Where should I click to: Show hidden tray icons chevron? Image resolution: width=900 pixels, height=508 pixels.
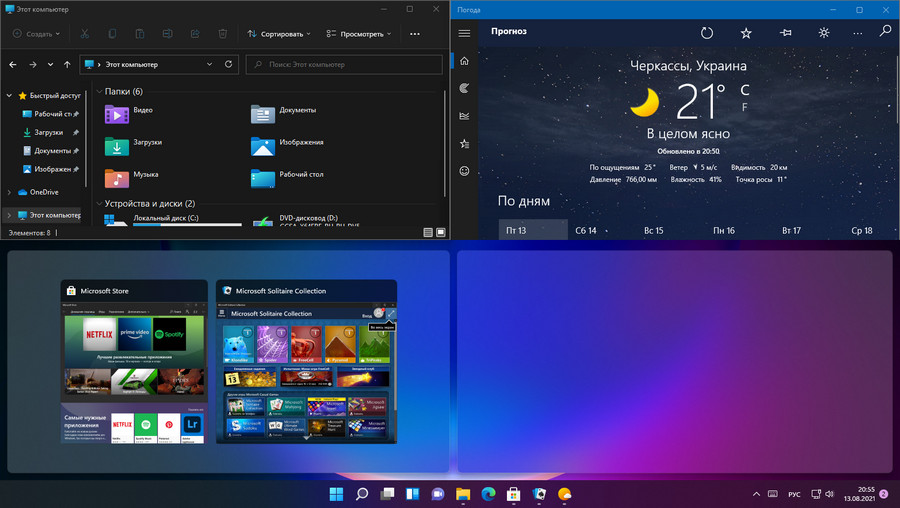coord(757,494)
